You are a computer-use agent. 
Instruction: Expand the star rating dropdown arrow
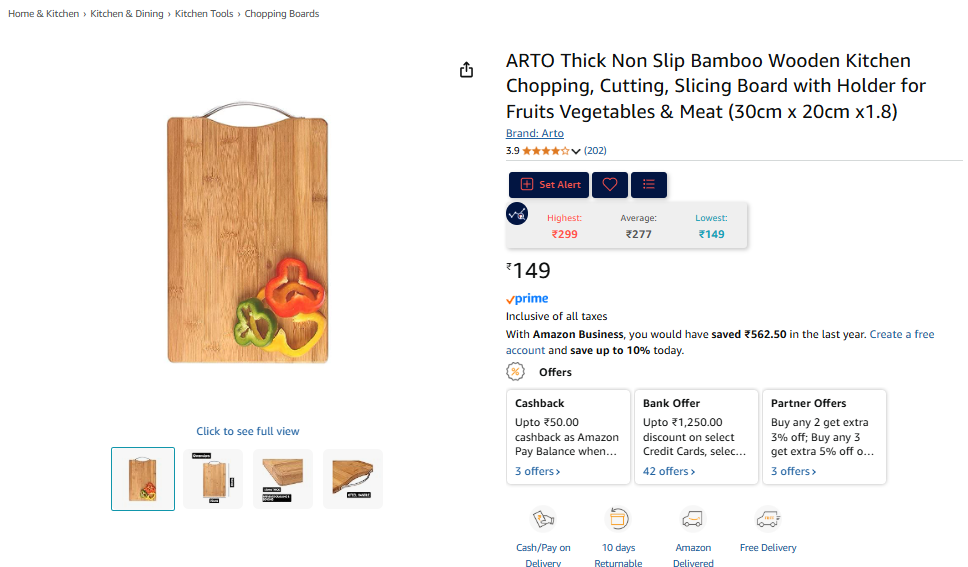[x=576, y=151]
